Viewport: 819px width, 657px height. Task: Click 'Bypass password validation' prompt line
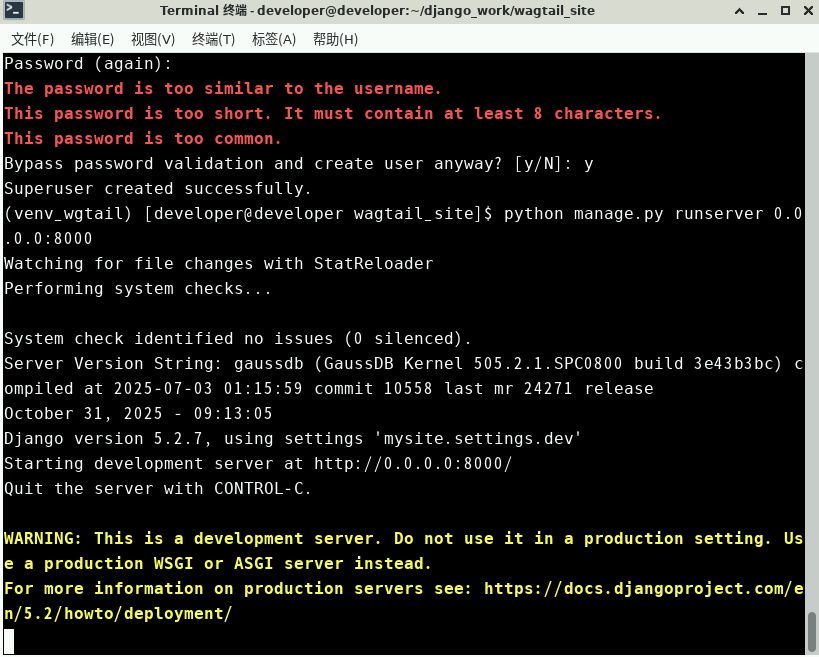pyautogui.click(x=299, y=164)
